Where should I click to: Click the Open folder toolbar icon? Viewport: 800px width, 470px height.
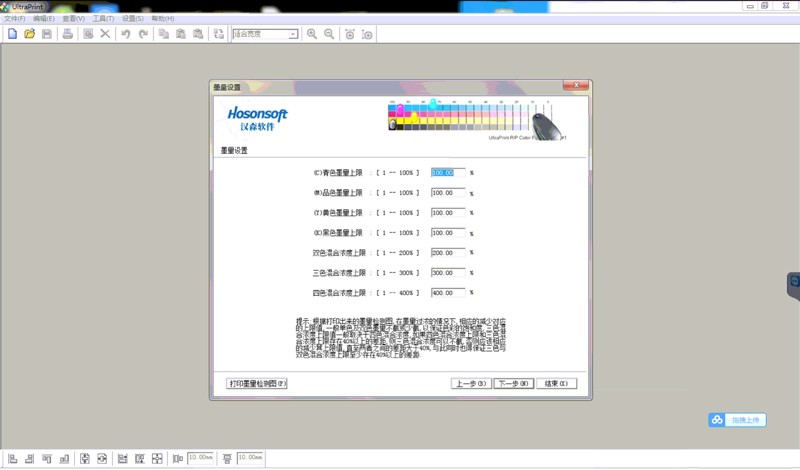click(30, 34)
